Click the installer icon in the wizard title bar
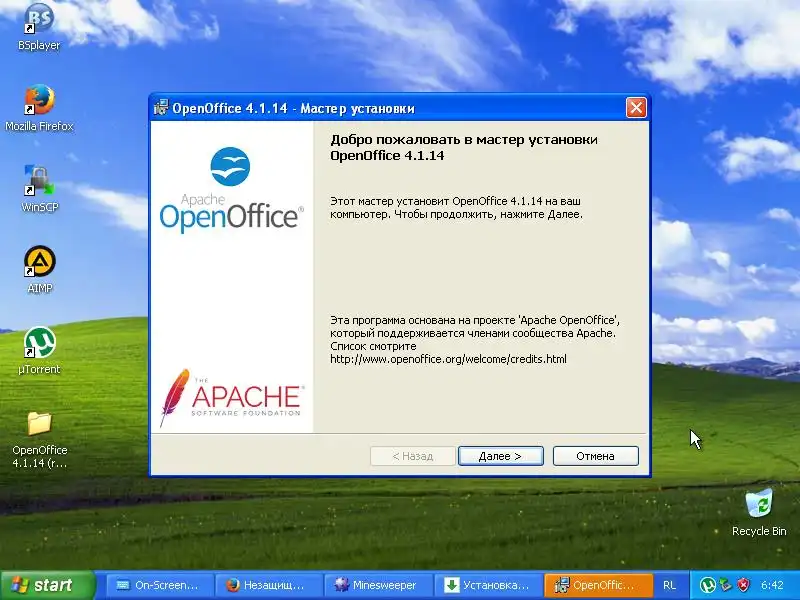The width and height of the screenshot is (800, 600). [161, 108]
